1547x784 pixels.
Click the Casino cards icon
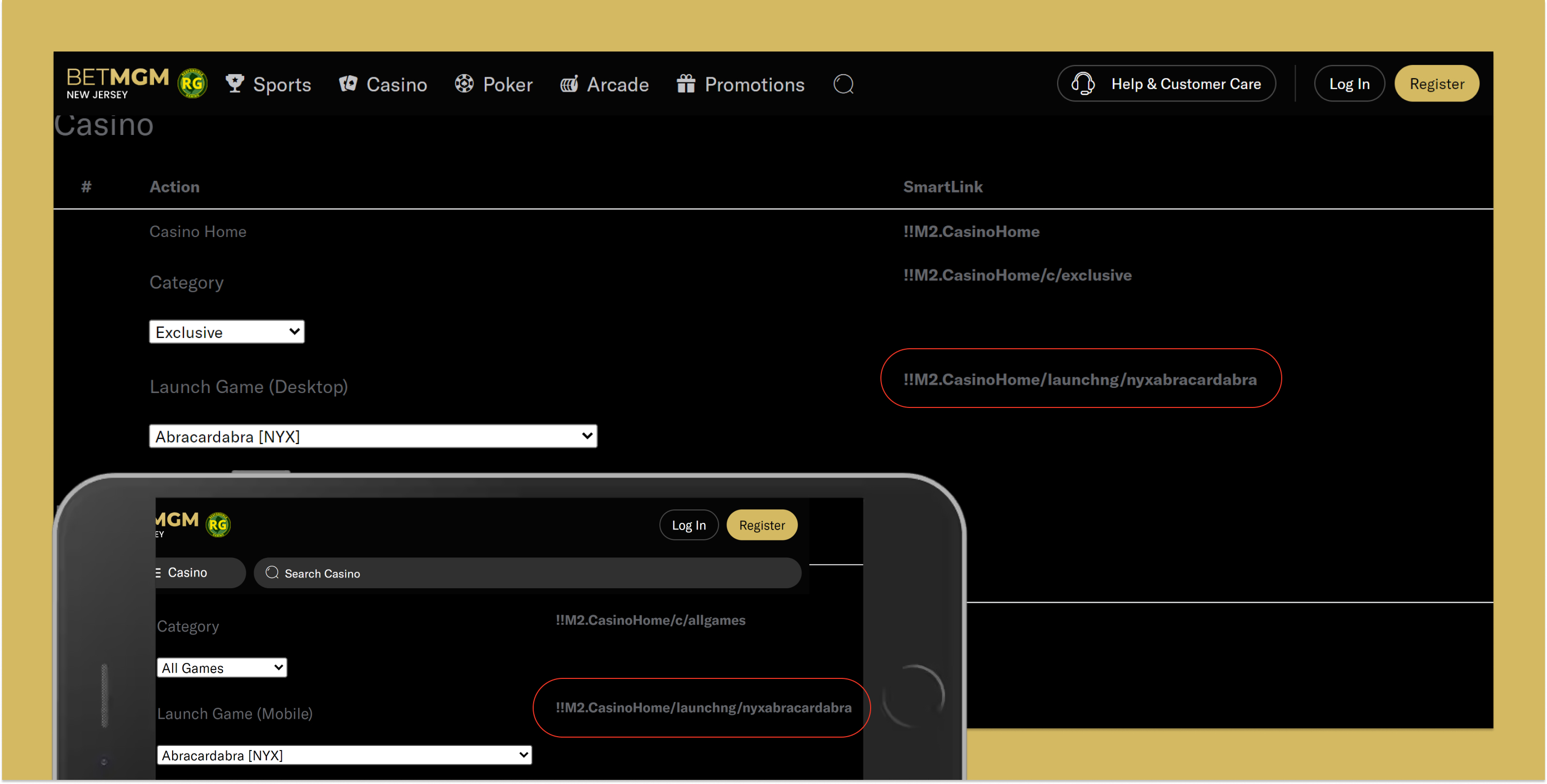[x=348, y=83]
